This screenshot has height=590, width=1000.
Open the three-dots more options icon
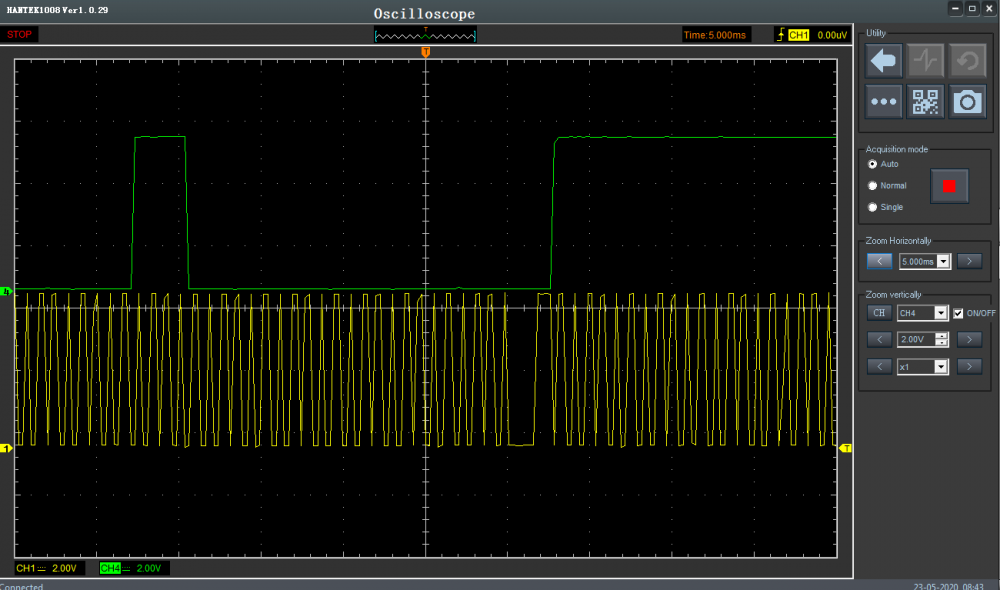884,102
